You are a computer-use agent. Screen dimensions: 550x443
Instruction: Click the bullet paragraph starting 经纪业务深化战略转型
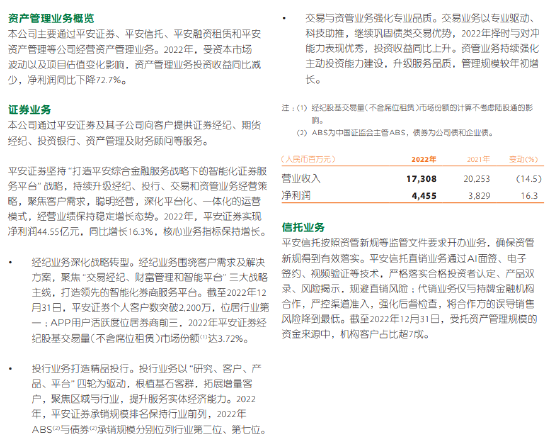click(x=150, y=300)
